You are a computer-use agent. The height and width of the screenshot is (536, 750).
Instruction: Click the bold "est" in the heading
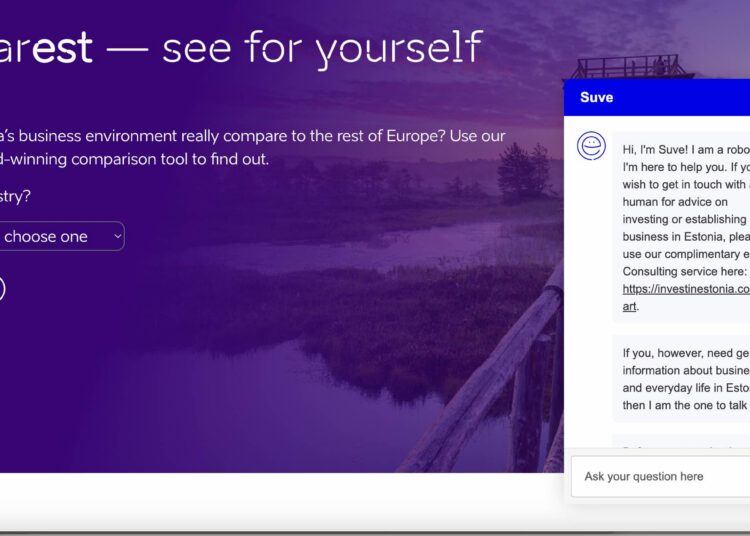61,47
